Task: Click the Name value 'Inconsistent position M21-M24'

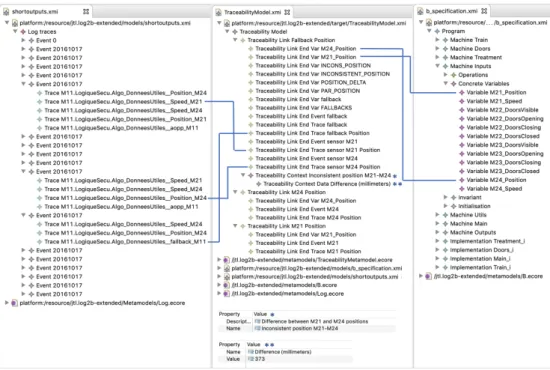Action: 300,329
